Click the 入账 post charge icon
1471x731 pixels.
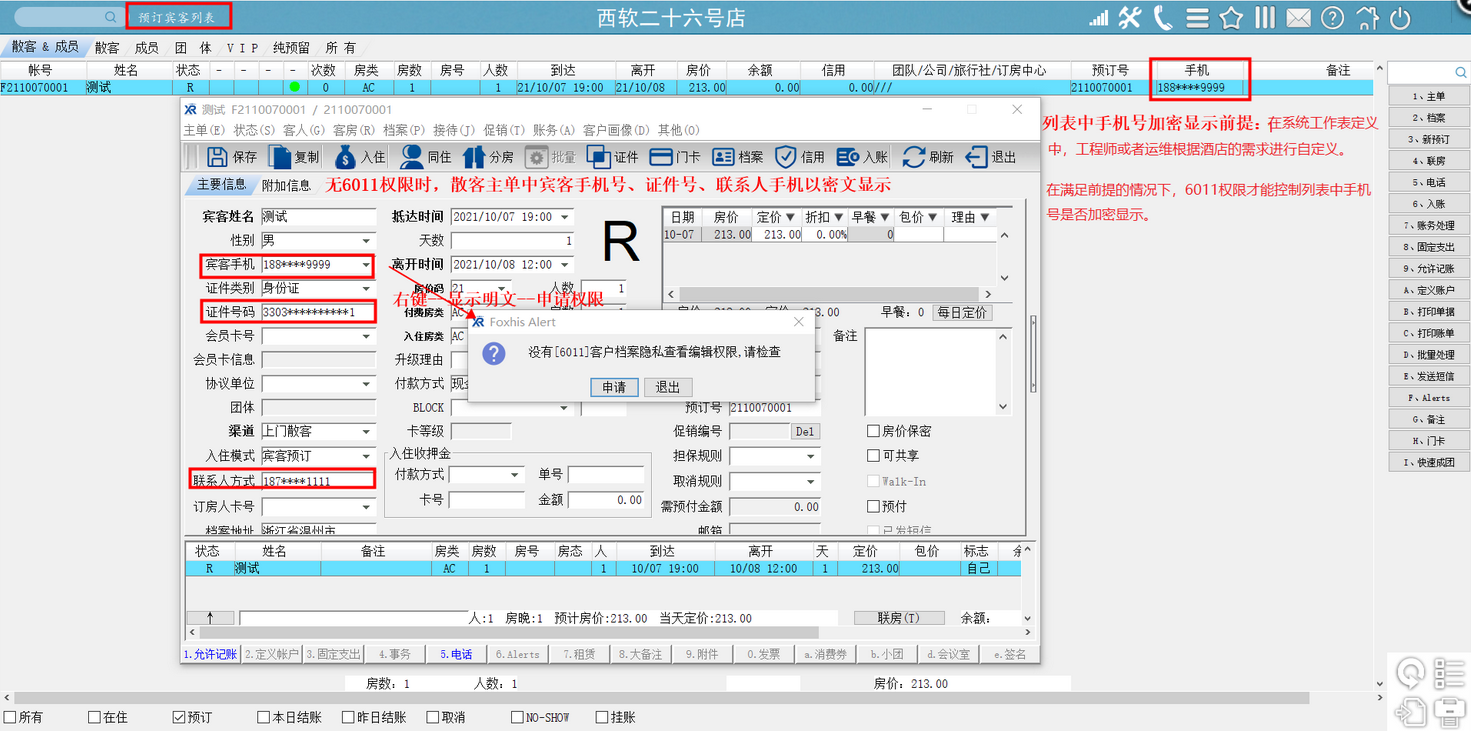coord(848,157)
